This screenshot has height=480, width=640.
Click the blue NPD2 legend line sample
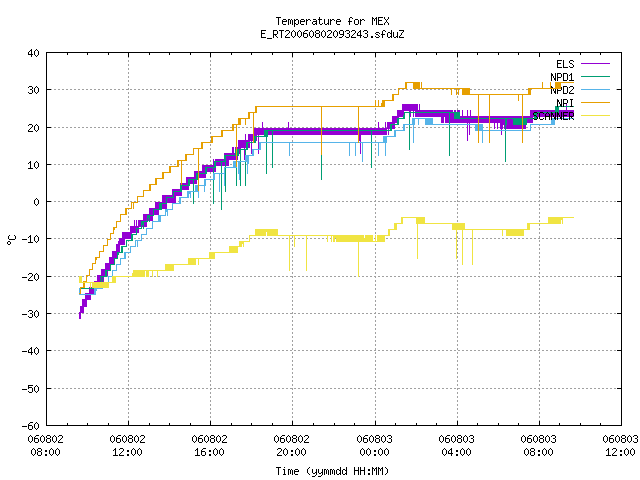(x=596, y=89)
